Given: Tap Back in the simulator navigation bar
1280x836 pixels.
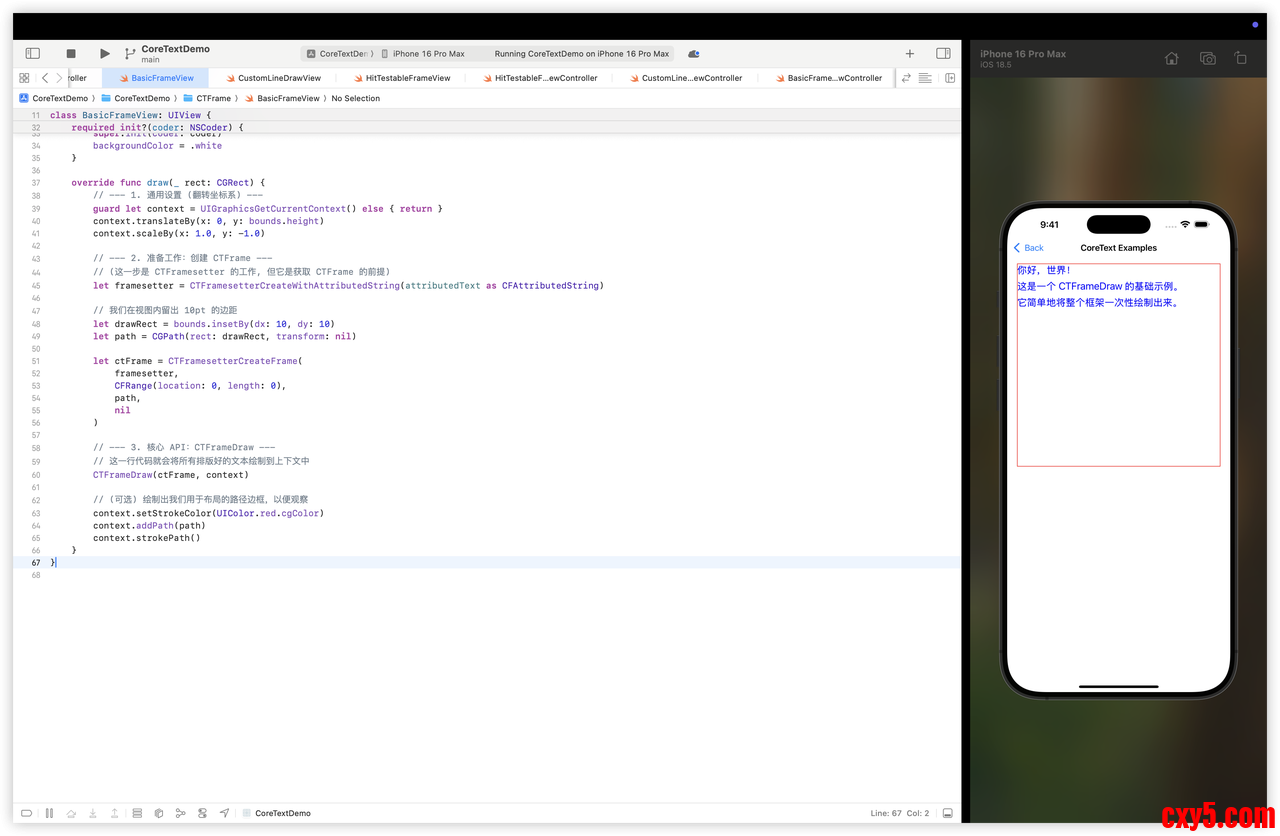Looking at the screenshot, I should pyautogui.click(x=1029, y=248).
